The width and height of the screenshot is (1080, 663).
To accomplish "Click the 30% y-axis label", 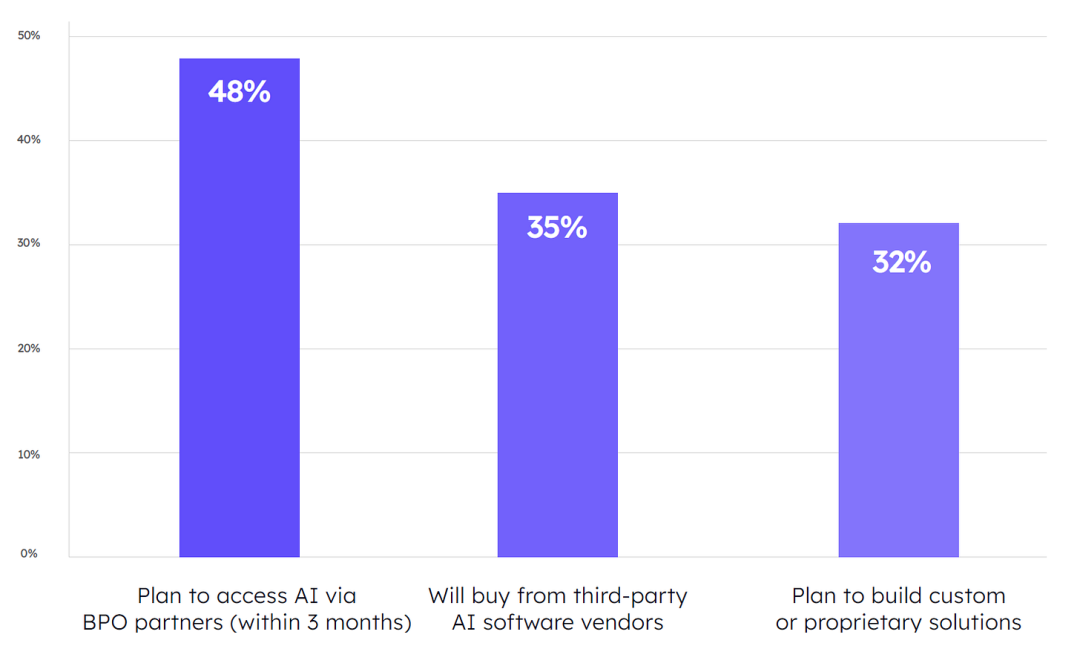I will tap(29, 242).
